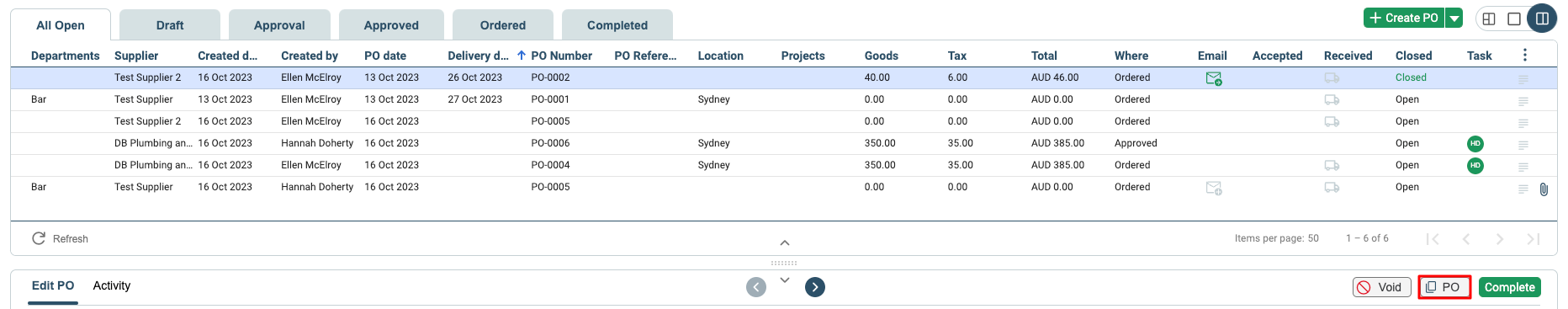
Task: Go to previous record with left arrow circle
Action: click(756, 287)
